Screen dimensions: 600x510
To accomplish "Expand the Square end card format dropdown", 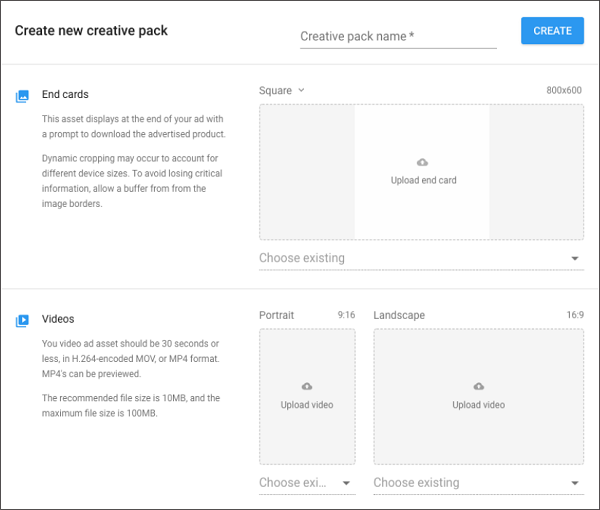I will click(281, 91).
